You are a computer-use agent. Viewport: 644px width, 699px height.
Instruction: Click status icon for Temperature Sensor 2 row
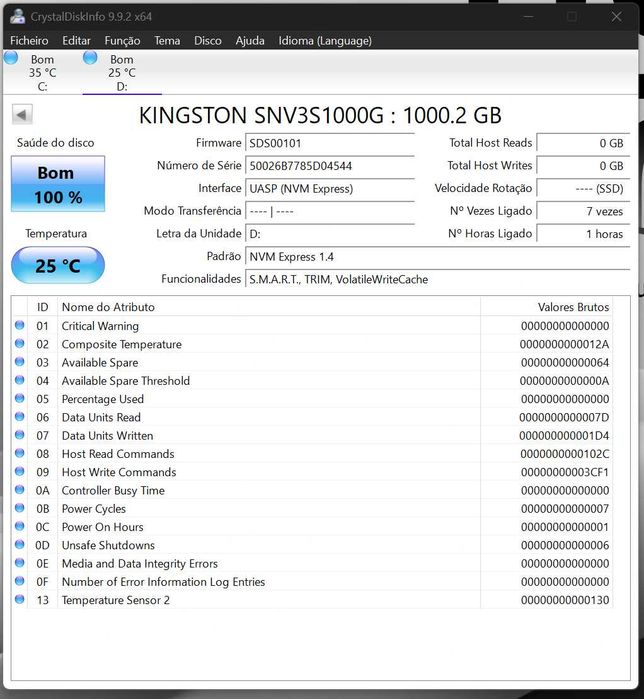20,599
